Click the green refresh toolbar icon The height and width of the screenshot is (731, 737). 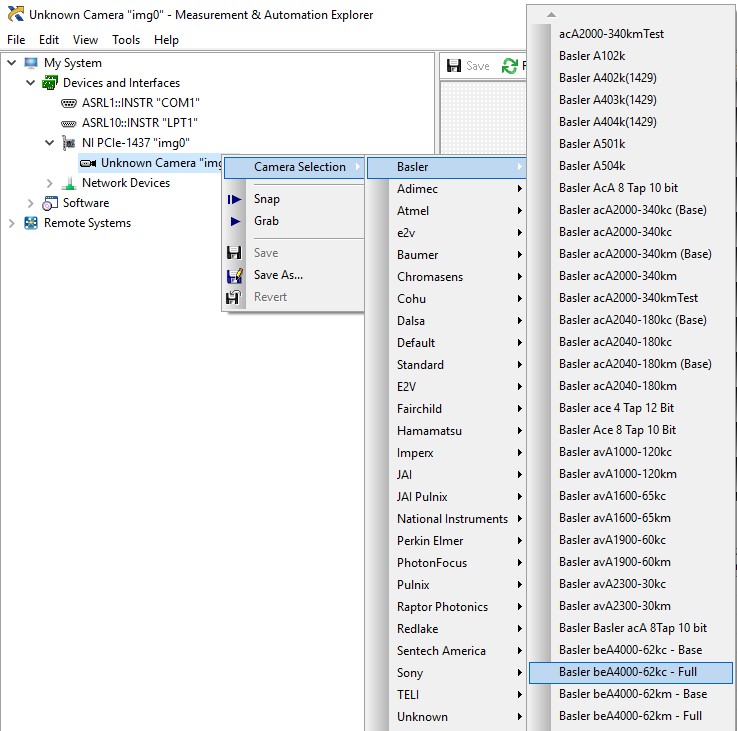pyautogui.click(x=510, y=65)
